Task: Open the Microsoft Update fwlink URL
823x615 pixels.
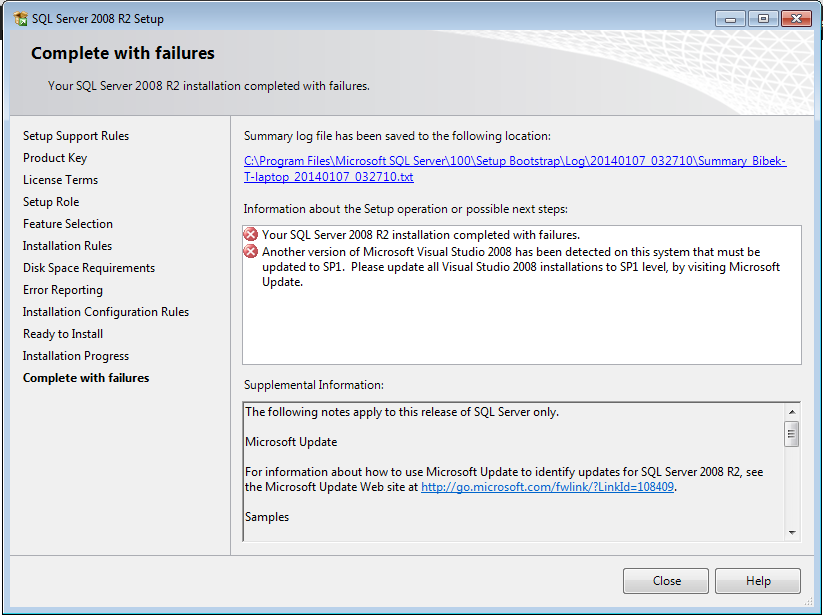Action: click(x=547, y=487)
